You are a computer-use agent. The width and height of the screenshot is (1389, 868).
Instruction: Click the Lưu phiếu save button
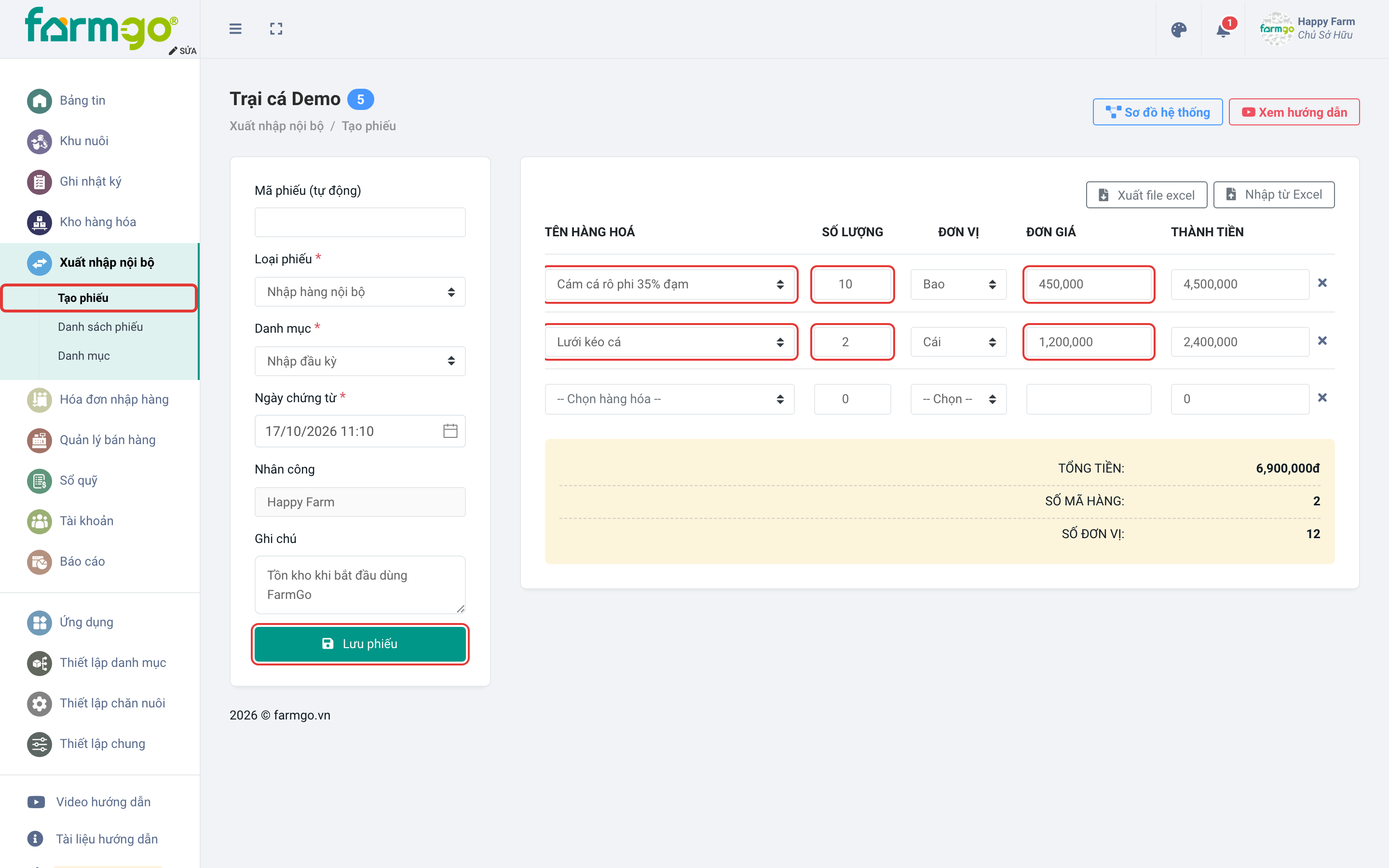click(360, 644)
